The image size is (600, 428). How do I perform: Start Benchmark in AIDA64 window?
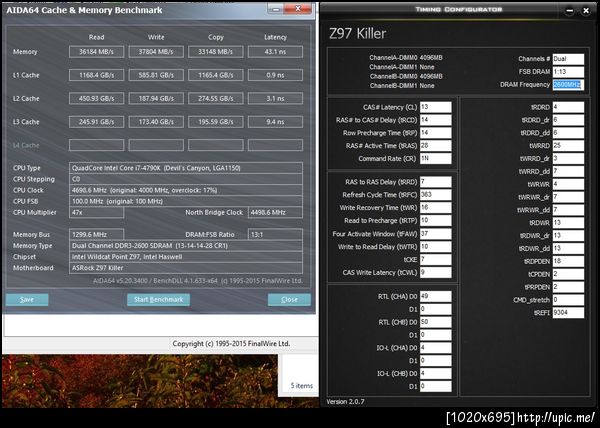click(158, 299)
